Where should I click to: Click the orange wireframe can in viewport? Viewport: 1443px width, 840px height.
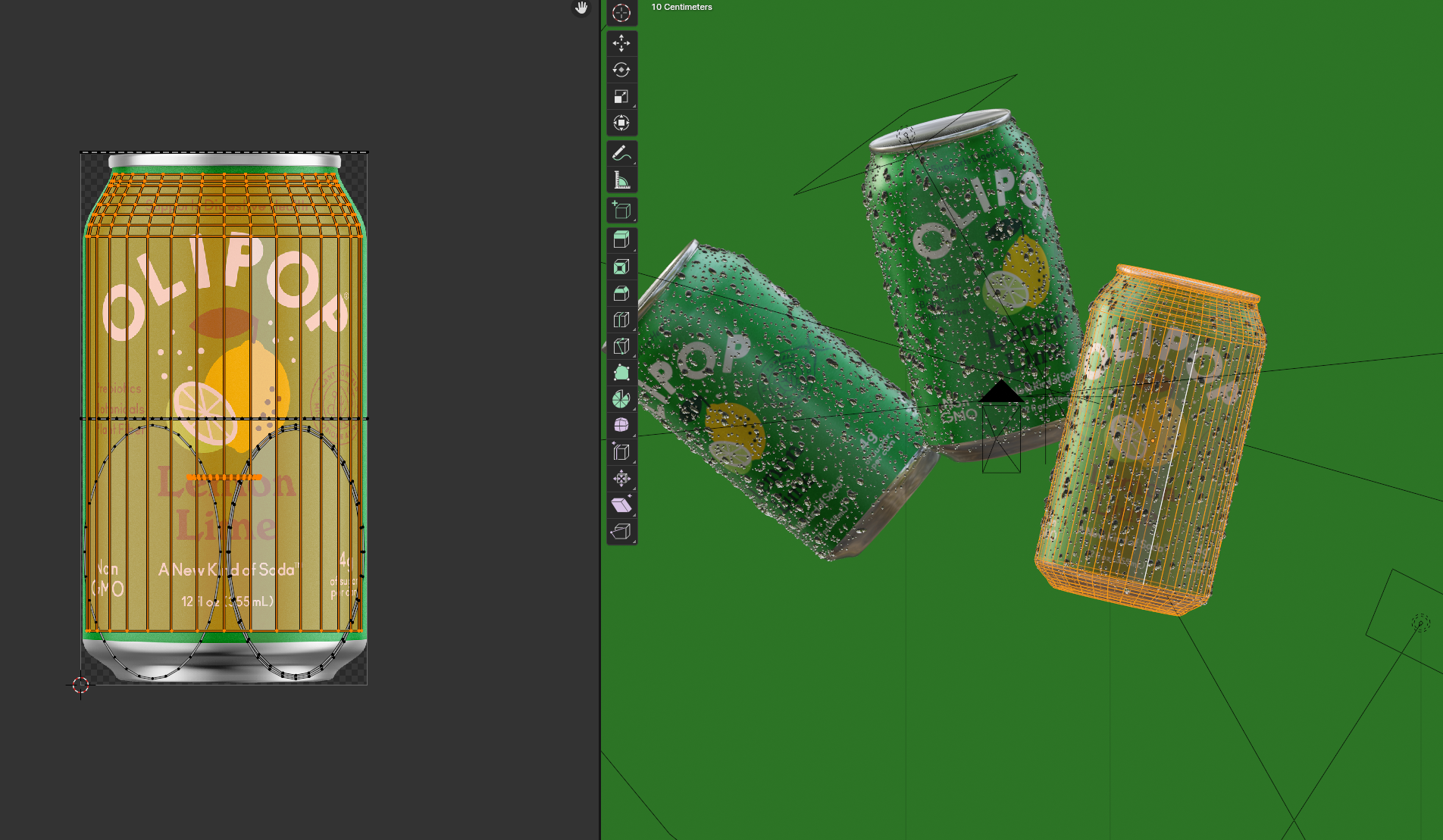pyautogui.click(x=1152, y=439)
